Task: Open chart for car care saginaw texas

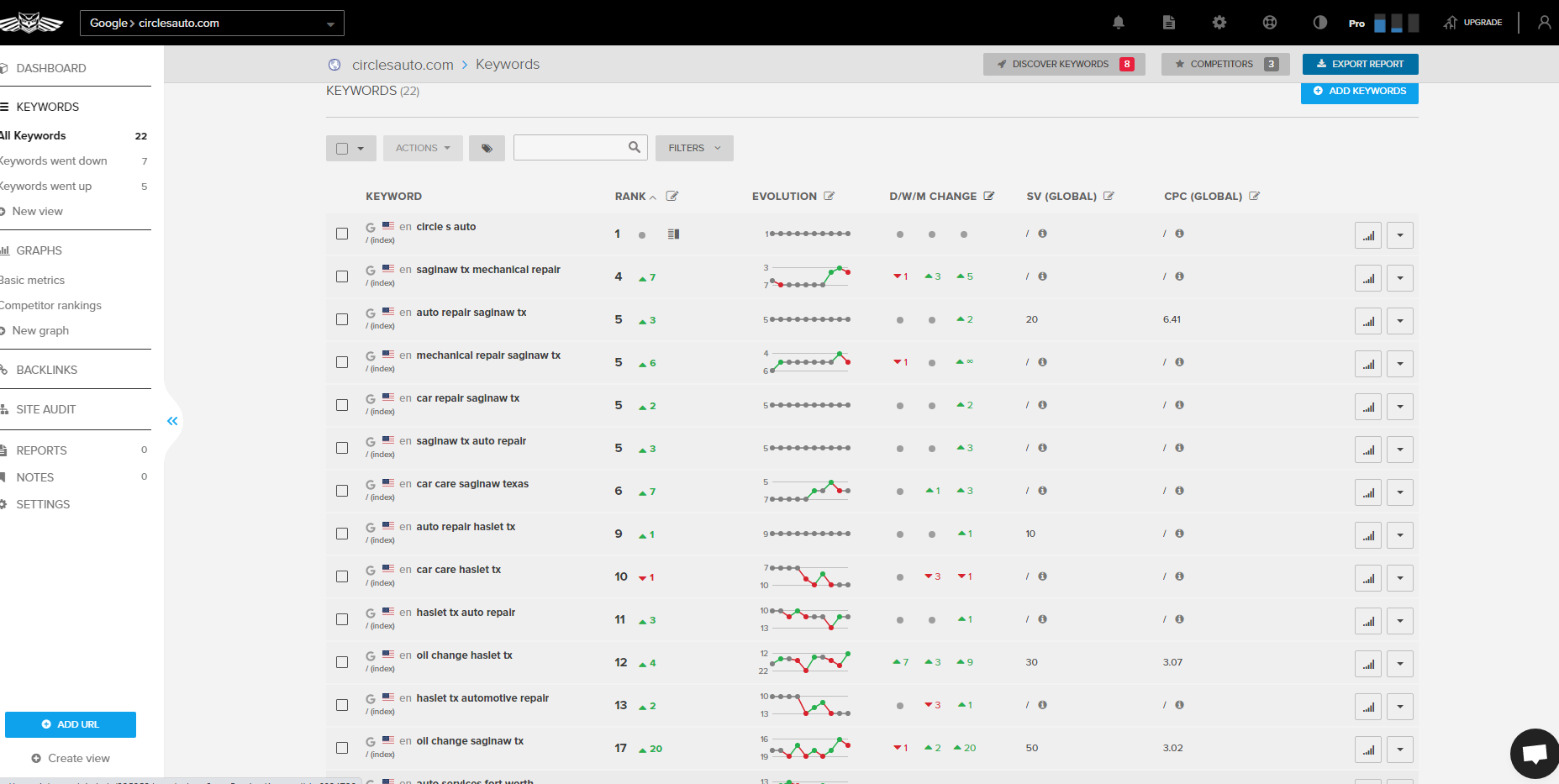Action: 1368,492
